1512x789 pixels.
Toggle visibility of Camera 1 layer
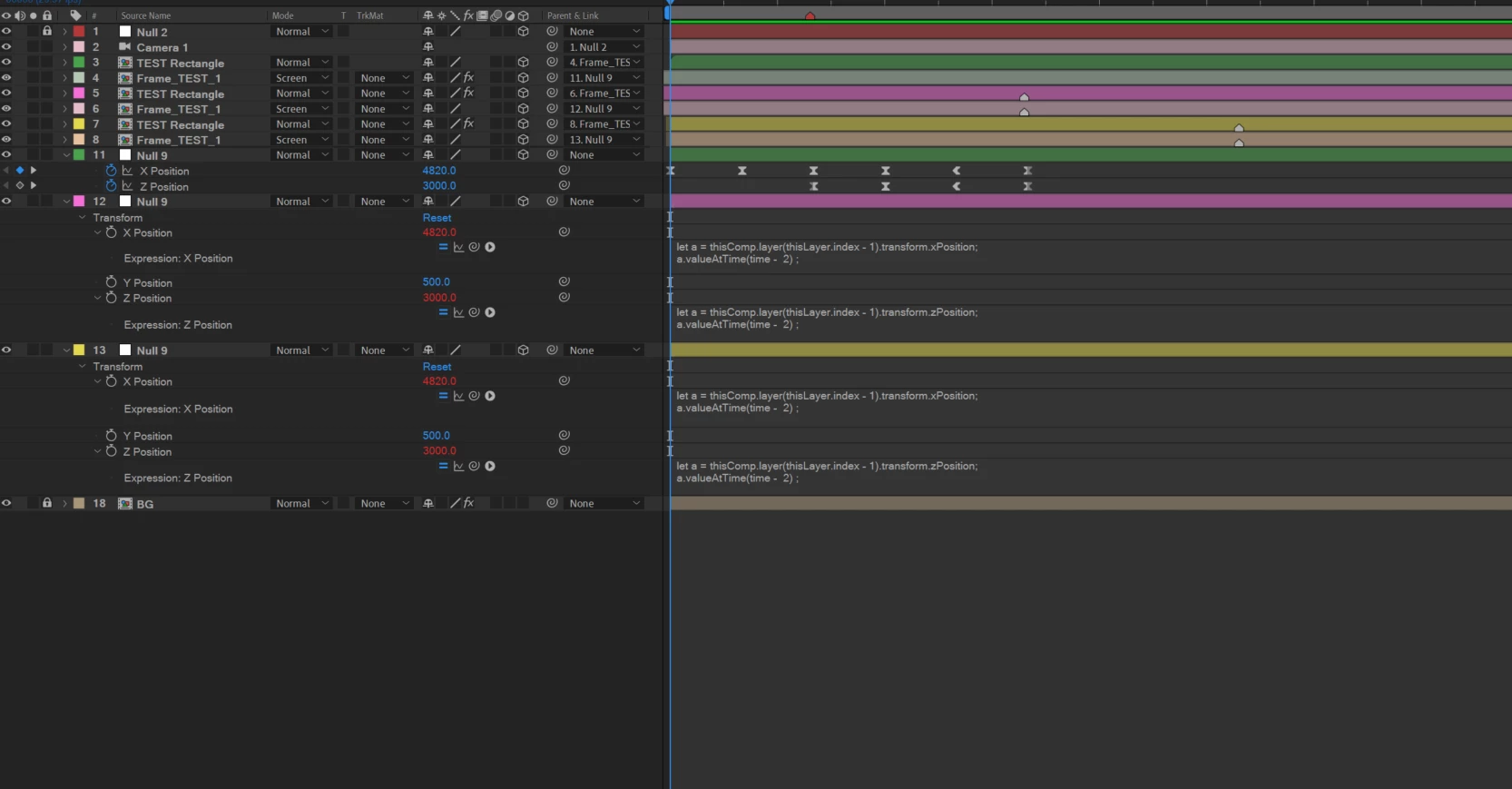(6, 47)
